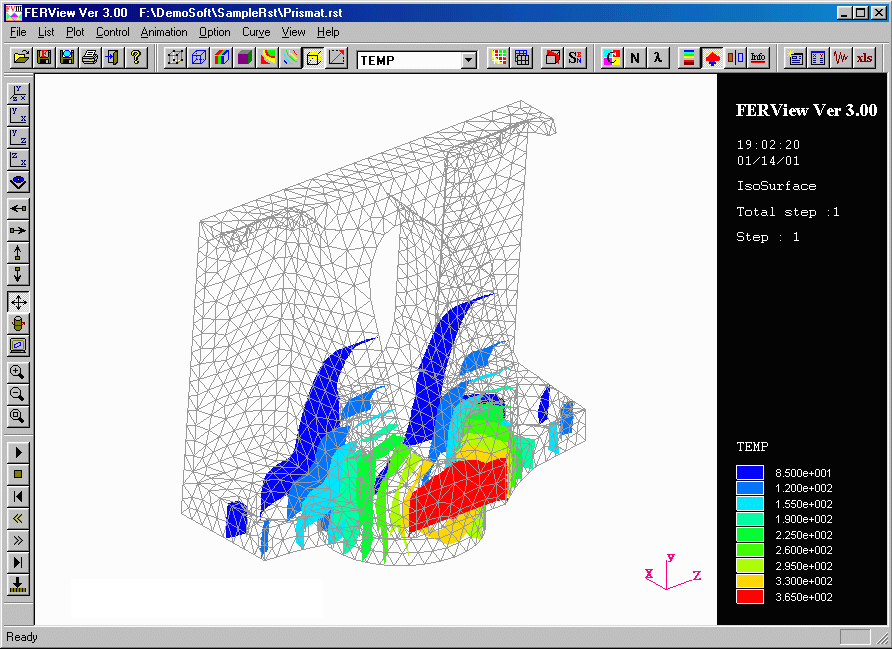Open the Curve menu
The width and height of the screenshot is (892, 649).
(256, 32)
